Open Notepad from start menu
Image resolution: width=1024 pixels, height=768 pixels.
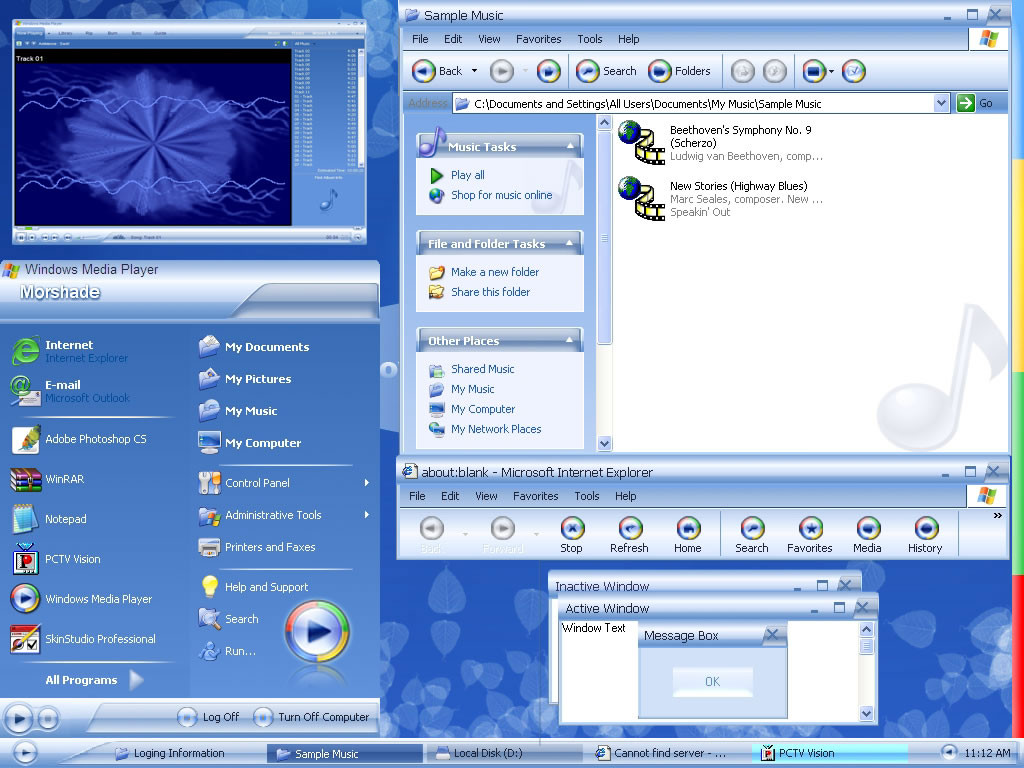[x=49, y=519]
